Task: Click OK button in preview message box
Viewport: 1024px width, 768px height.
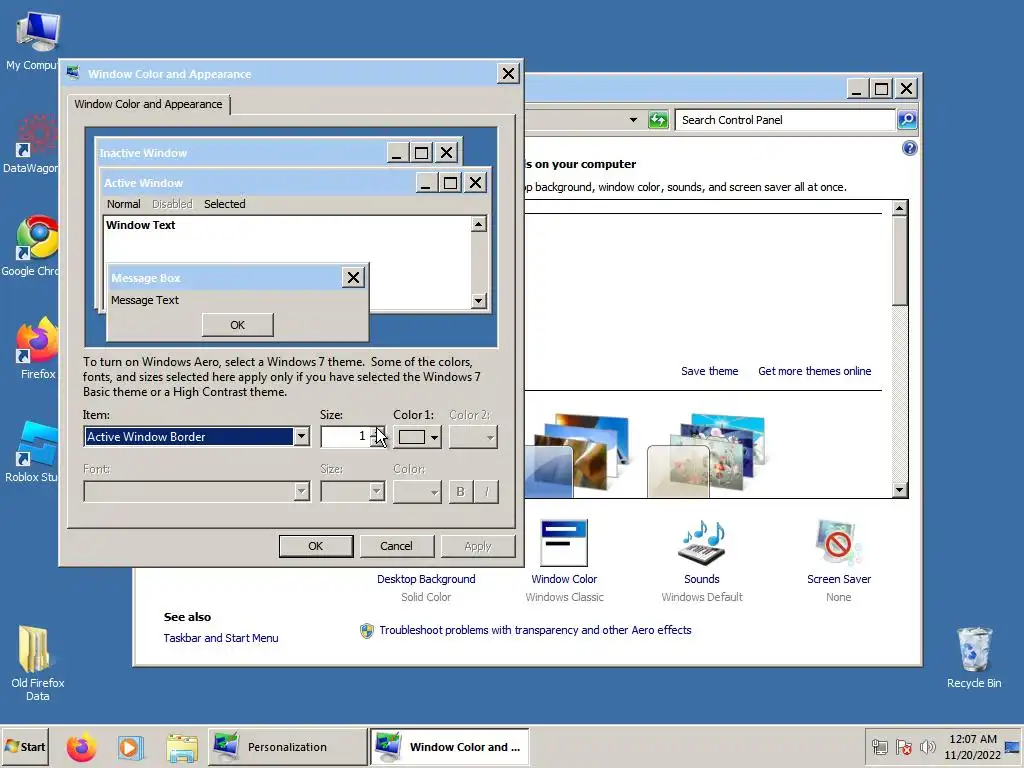Action: (x=238, y=325)
